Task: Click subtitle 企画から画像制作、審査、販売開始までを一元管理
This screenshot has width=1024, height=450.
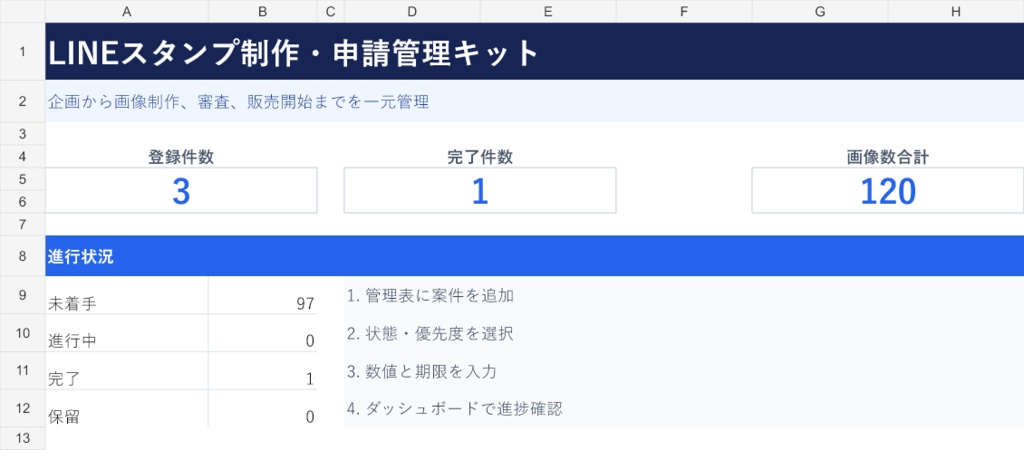Action: 238,102
